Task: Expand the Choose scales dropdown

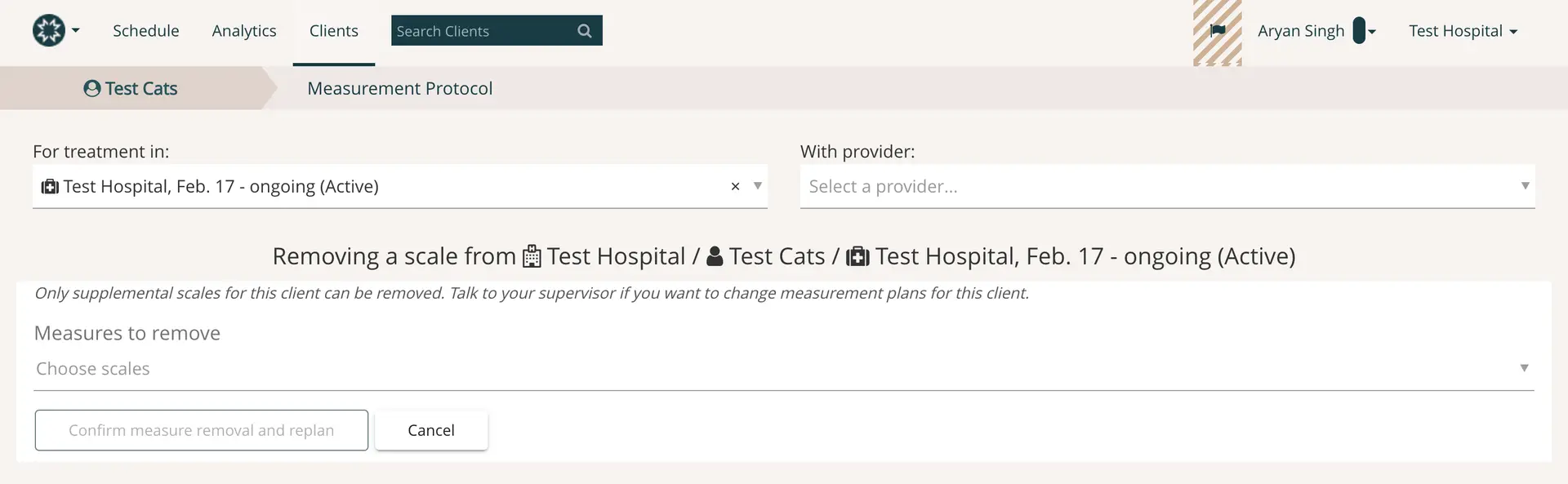Action: pyautogui.click(x=1524, y=368)
